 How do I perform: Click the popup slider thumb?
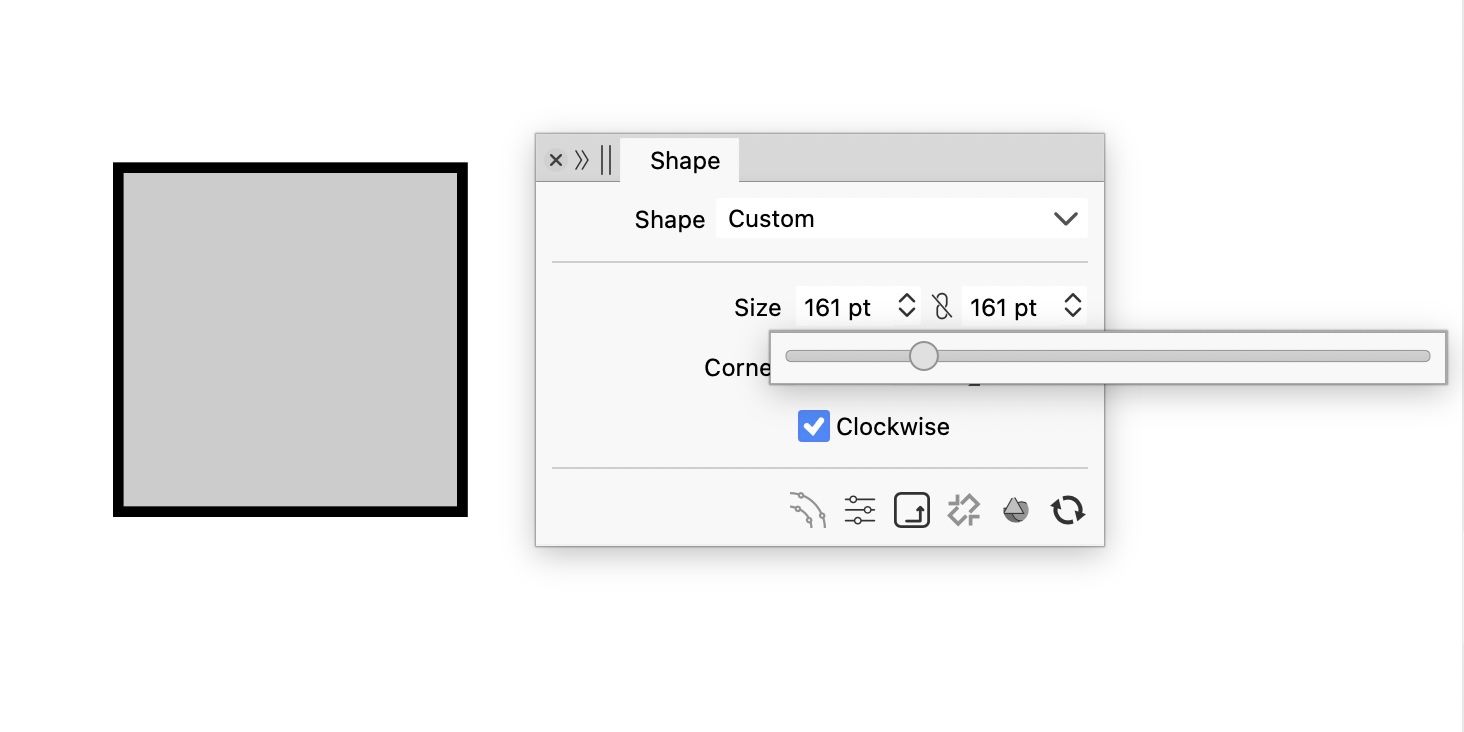[924, 356]
